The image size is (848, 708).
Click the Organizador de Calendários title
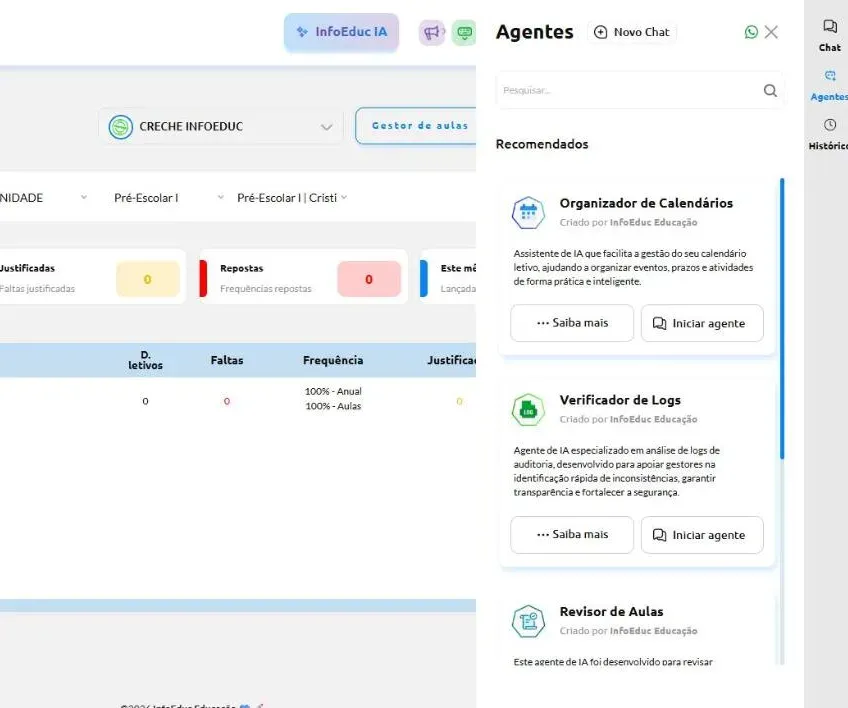(x=646, y=203)
